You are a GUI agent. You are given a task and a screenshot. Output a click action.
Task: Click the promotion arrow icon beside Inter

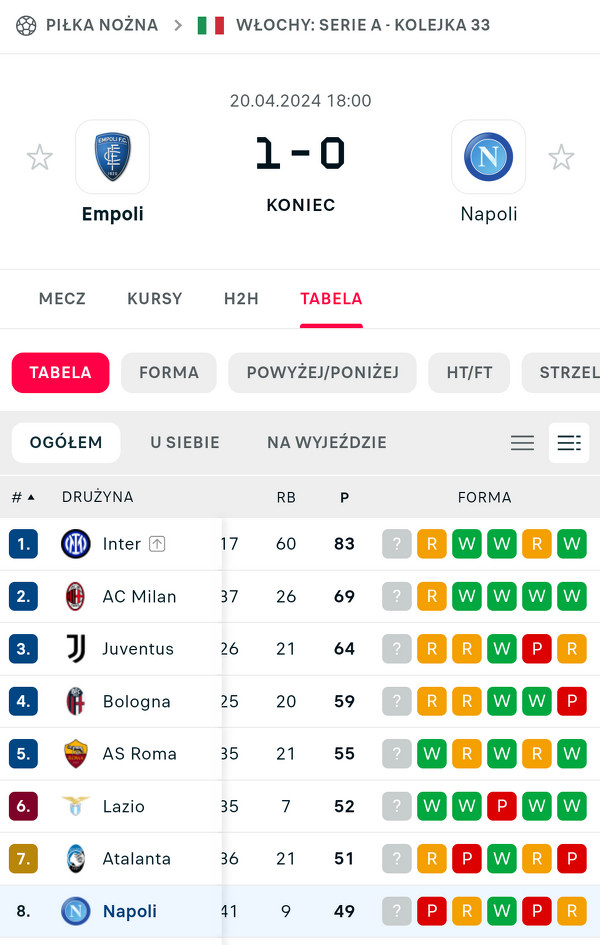coord(157,544)
